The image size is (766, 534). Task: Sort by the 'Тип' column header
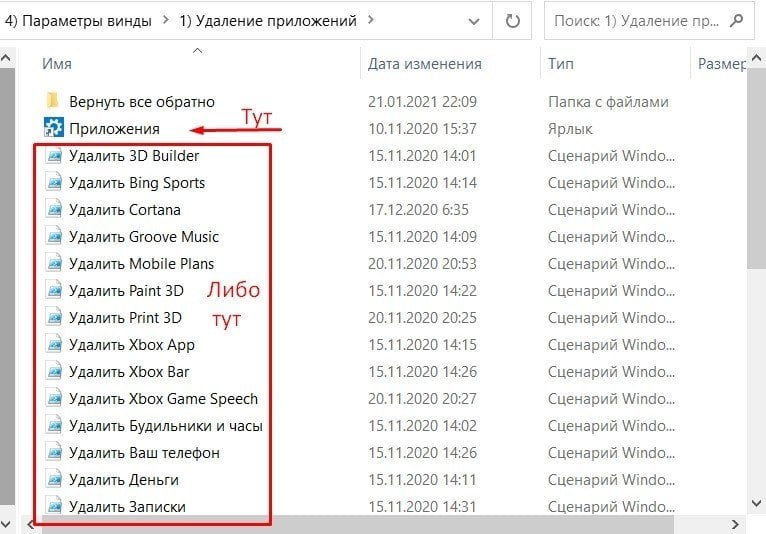tap(560, 64)
